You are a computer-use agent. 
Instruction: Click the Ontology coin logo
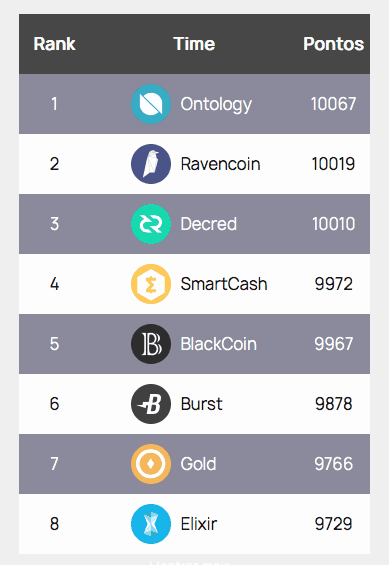point(151,104)
